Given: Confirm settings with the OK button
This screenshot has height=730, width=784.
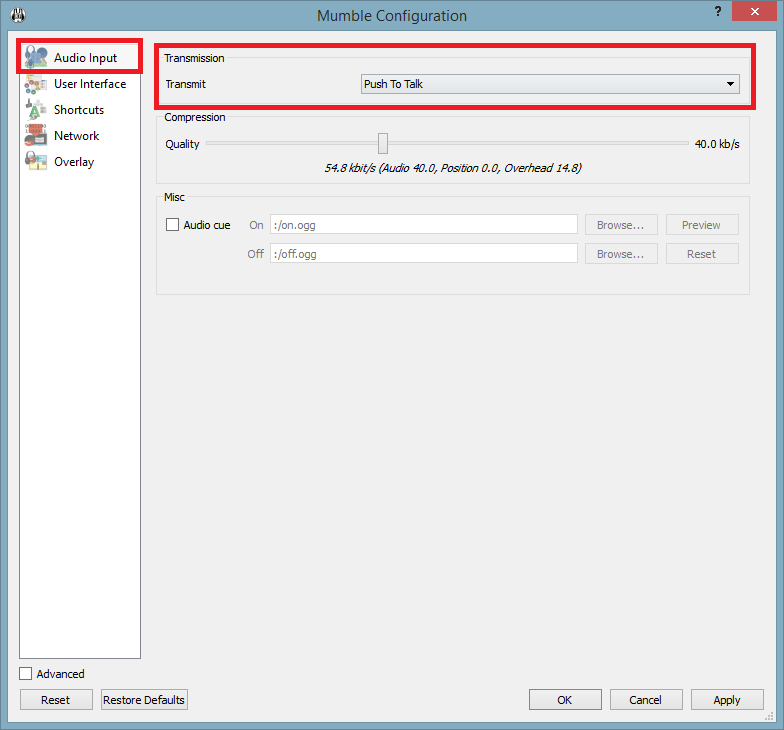Looking at the screenshot, I should 565,700.
